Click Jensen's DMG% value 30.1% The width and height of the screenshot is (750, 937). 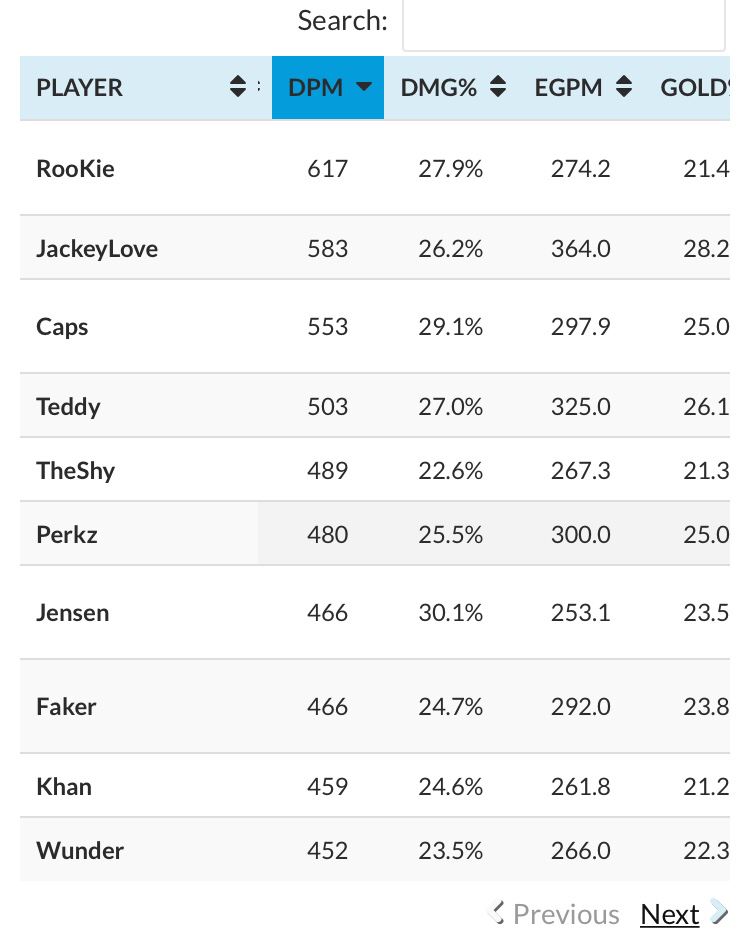pyautogui.click(x=451, y=613)
